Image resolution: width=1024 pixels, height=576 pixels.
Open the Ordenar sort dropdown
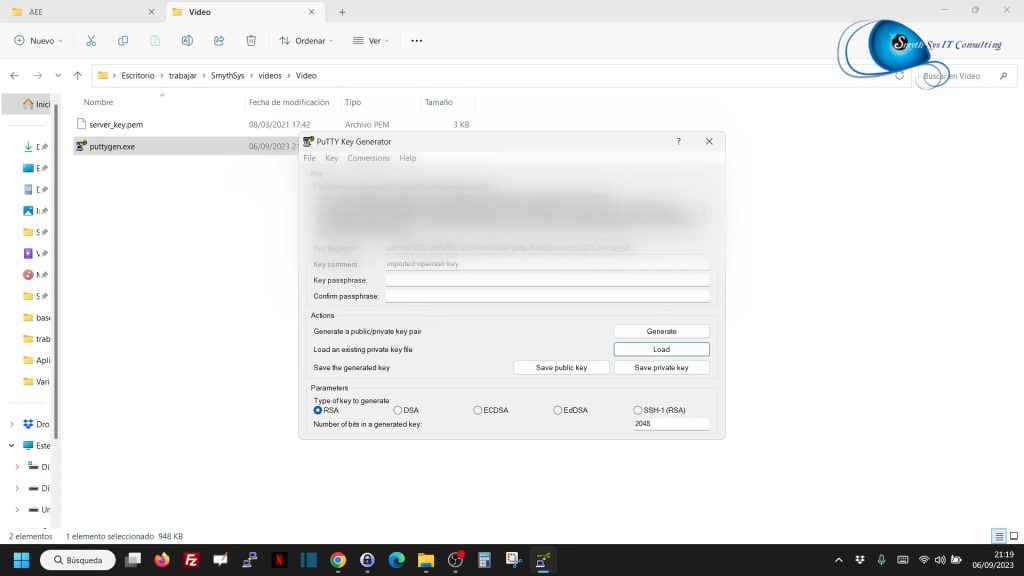pos(306,40)
